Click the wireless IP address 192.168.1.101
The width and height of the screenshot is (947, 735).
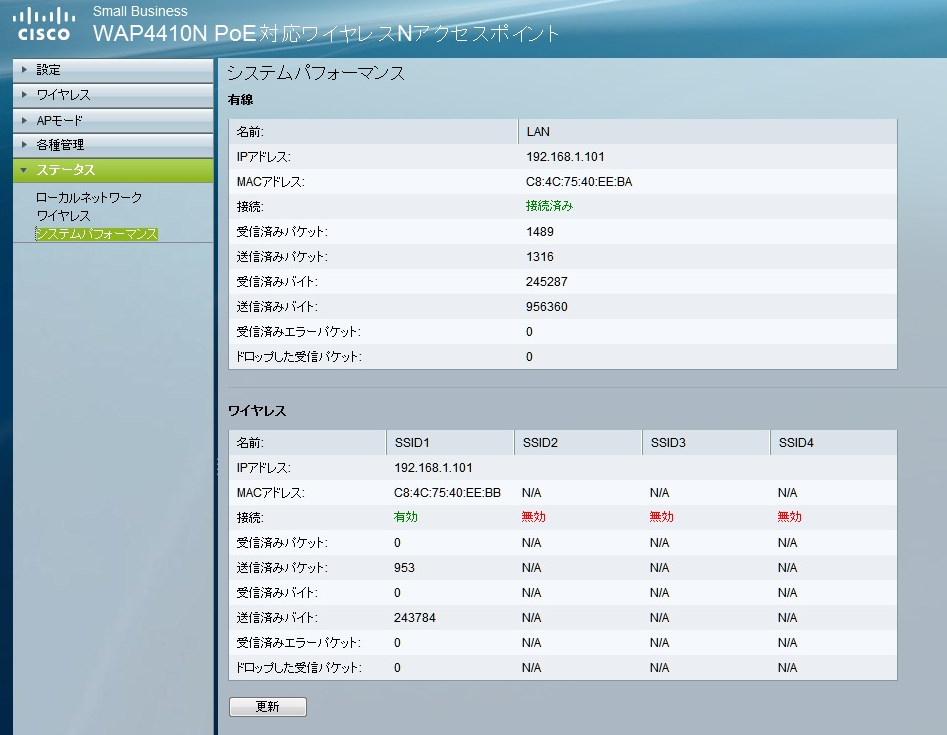[433, 468]
